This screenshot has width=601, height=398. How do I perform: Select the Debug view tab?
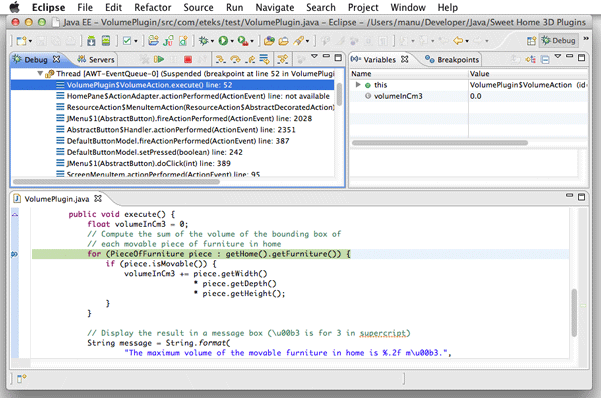(x=36, y=59)
